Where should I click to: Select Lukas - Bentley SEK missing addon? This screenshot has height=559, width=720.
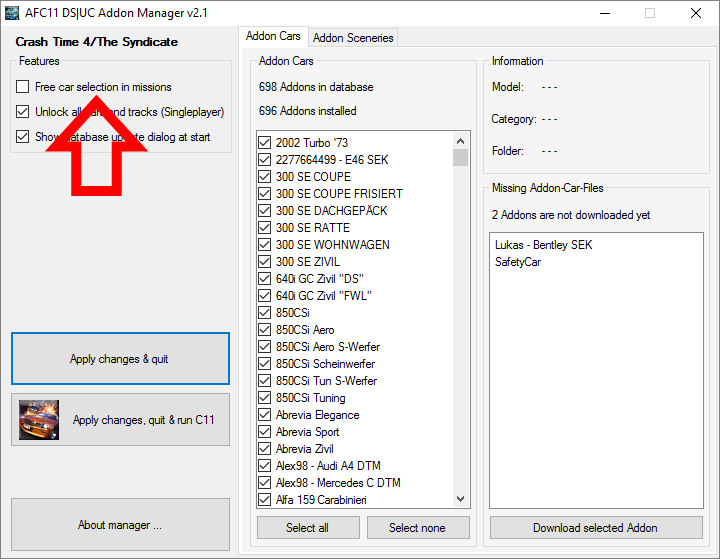pos(543,245)
